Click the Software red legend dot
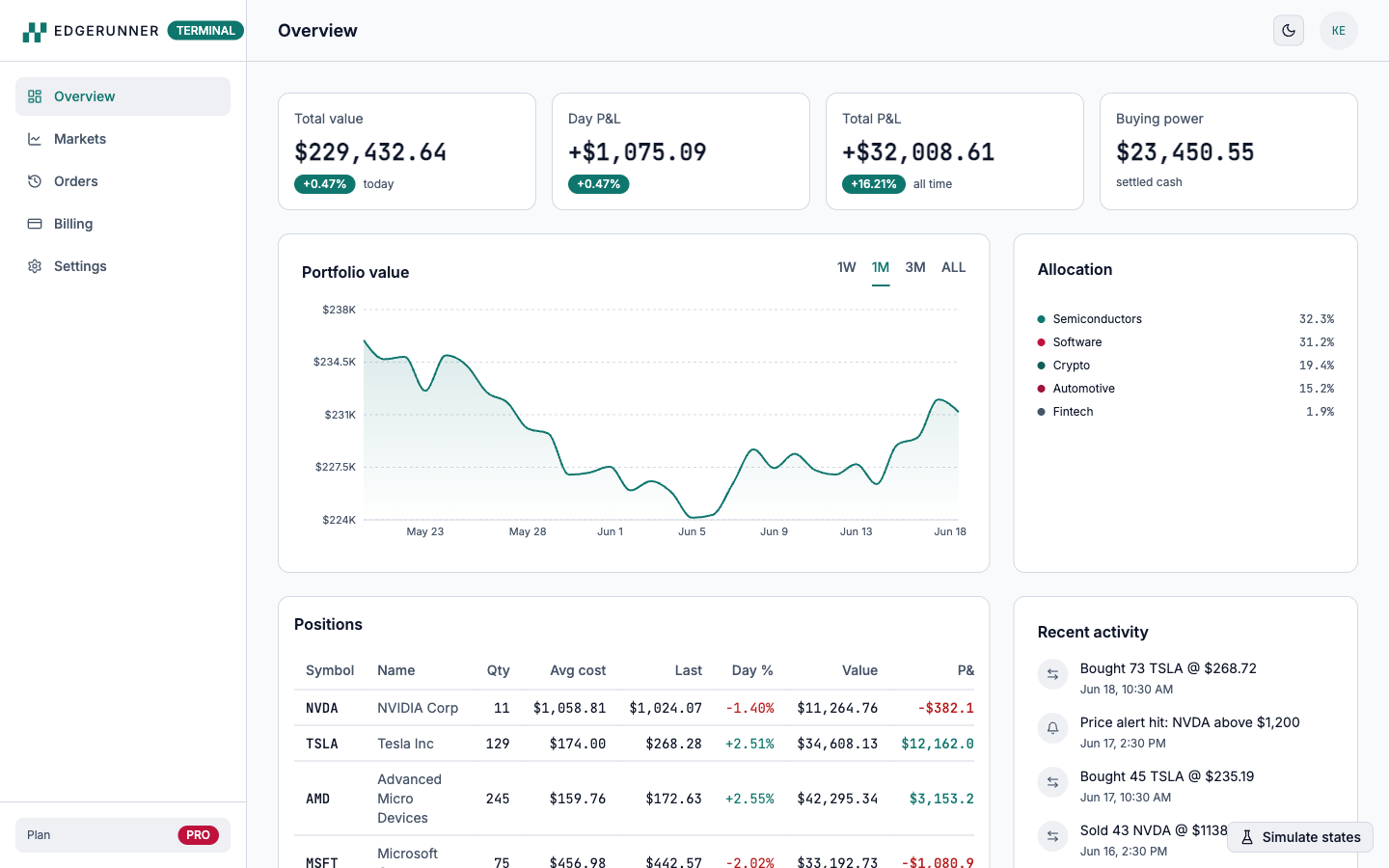The height and width of the screenshot is (868, 1389). coord(1042,342)
